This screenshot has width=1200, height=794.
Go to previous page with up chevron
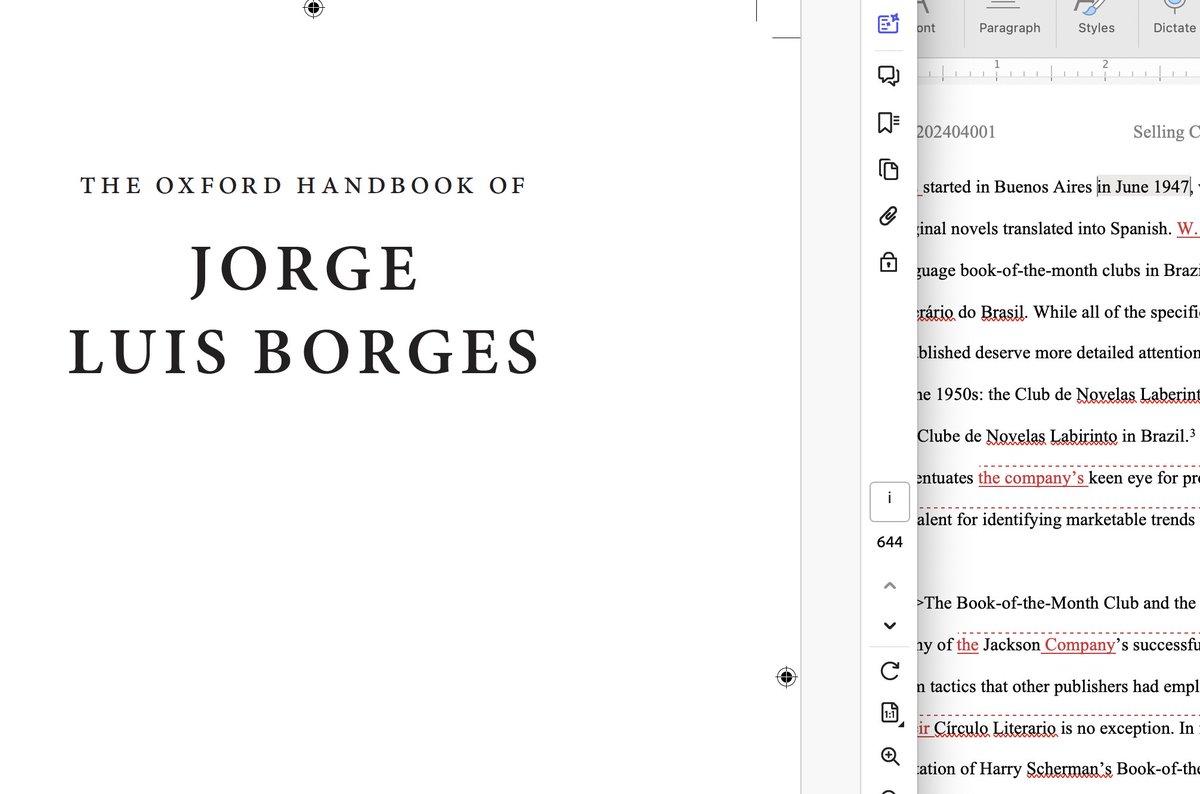point(889,585)
